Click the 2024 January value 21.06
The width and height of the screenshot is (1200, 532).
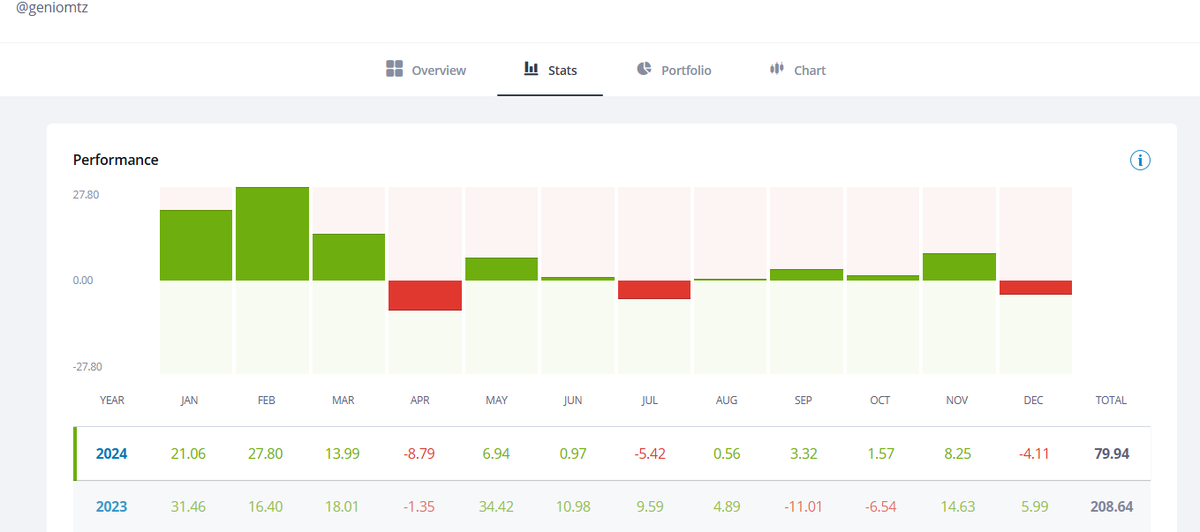pyautogui.click(x=189, y=454)
